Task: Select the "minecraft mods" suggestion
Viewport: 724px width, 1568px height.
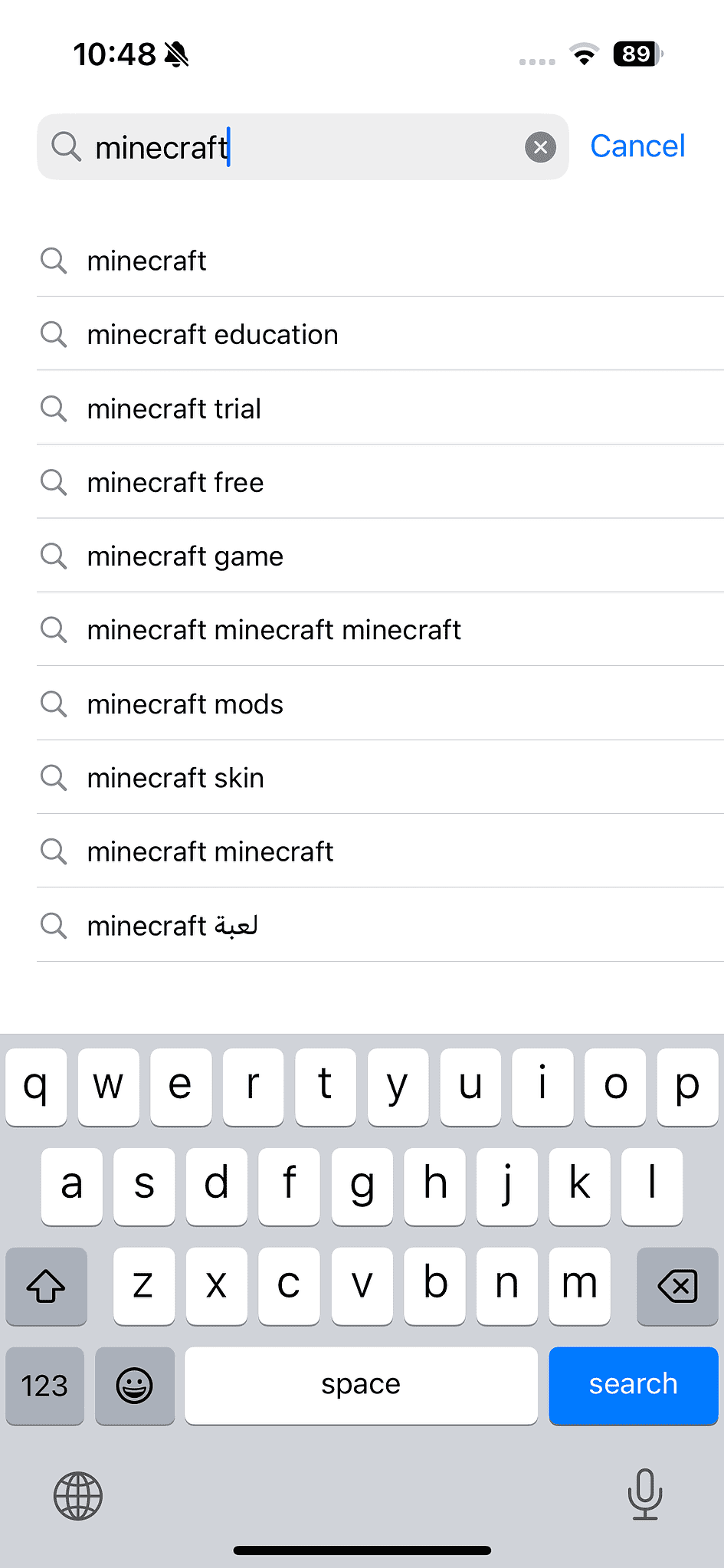Action: [x=185, y=704]
